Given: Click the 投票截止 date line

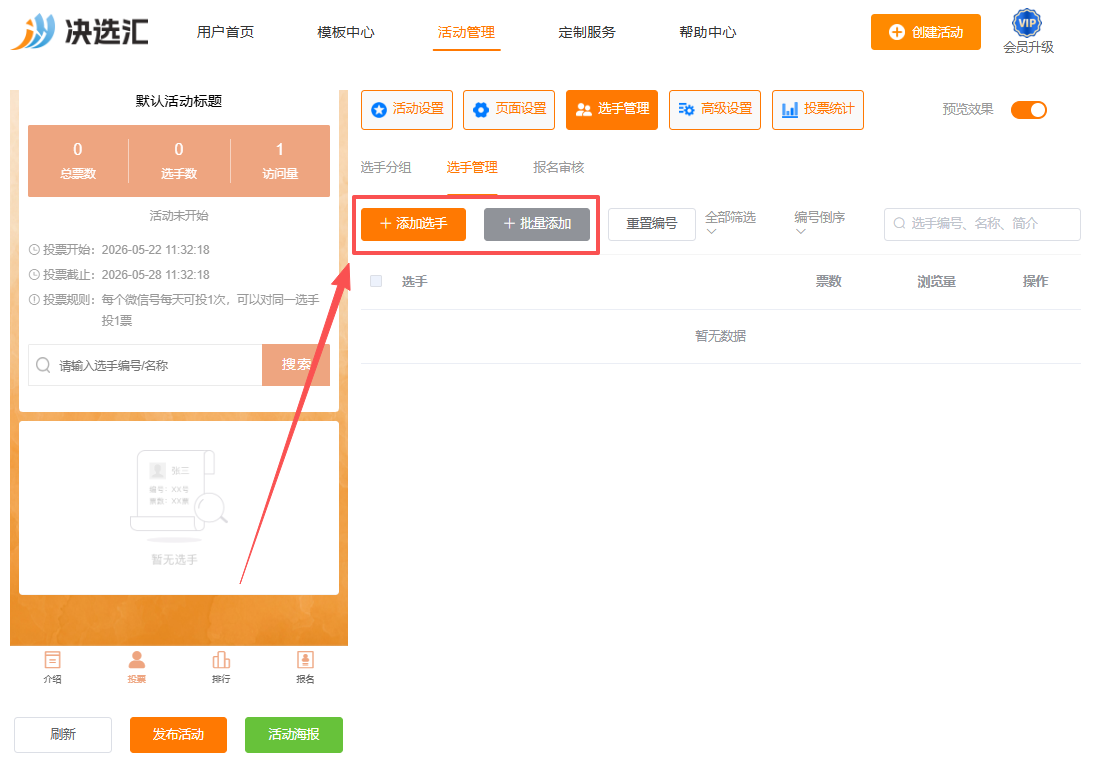Looking at the screenshot, I should pos(119,275).
